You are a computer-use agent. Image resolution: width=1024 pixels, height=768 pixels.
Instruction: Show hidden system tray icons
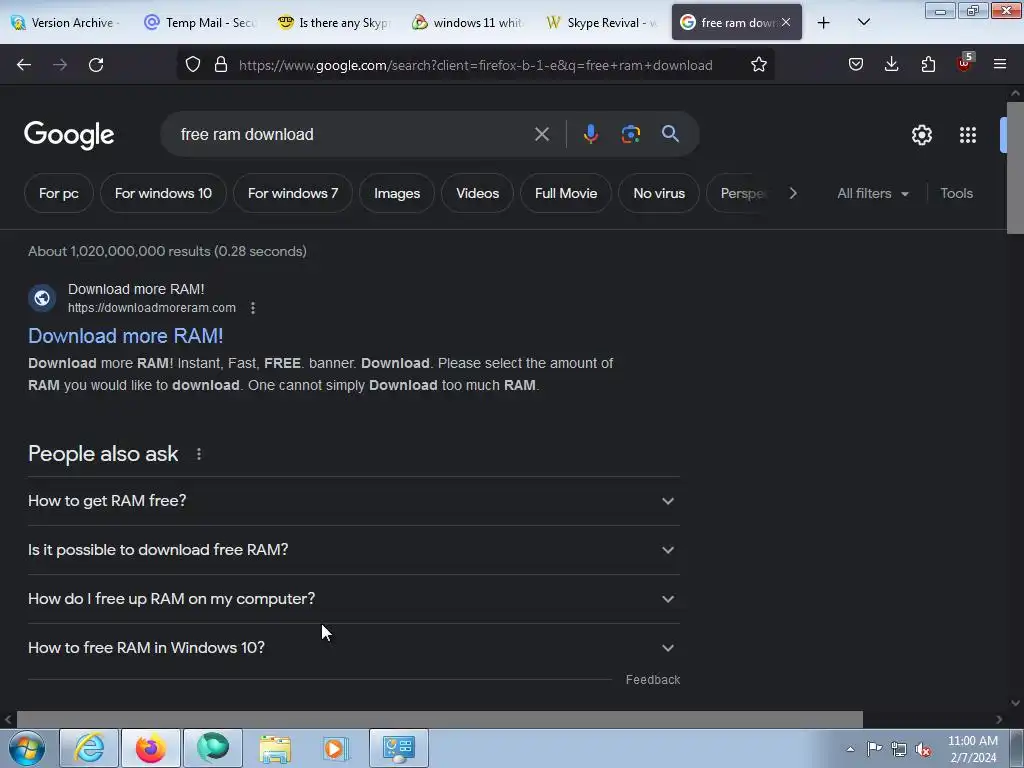[x=850, y=749]
